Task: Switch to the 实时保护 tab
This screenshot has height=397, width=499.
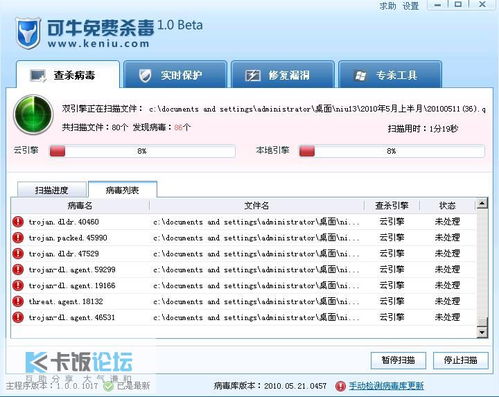Action: pos(175,75)
